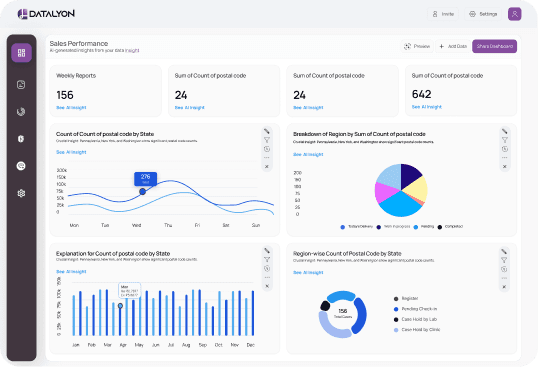Click the fourth sidebar icon below pie chart
538x367 pixels.
tap(21, 139)
